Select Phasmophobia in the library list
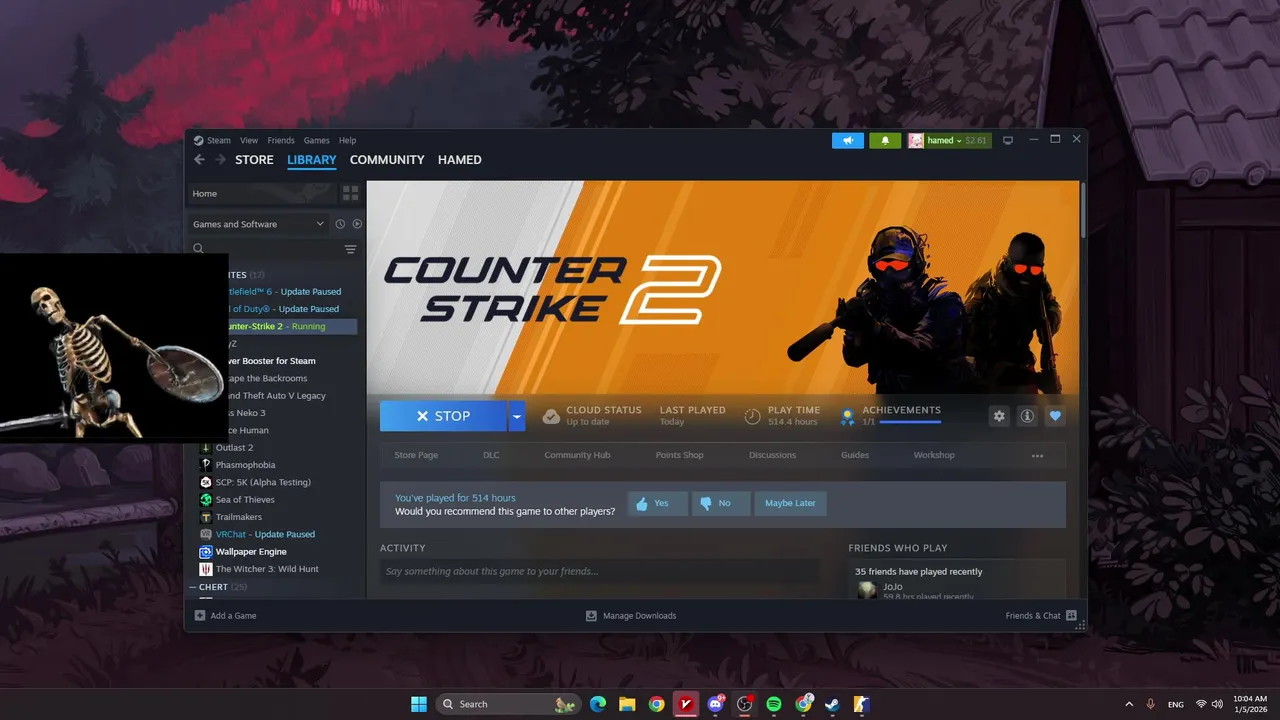This screenshot has width=1280, height=720. (245, 465)
